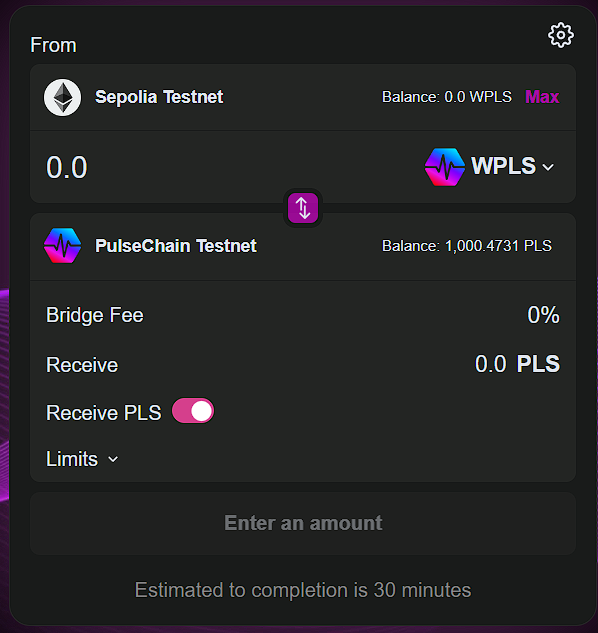Viewport: 598px width, 633px height.
Task: Toggle the Receive PLS switch
Action: pos(193,411)
